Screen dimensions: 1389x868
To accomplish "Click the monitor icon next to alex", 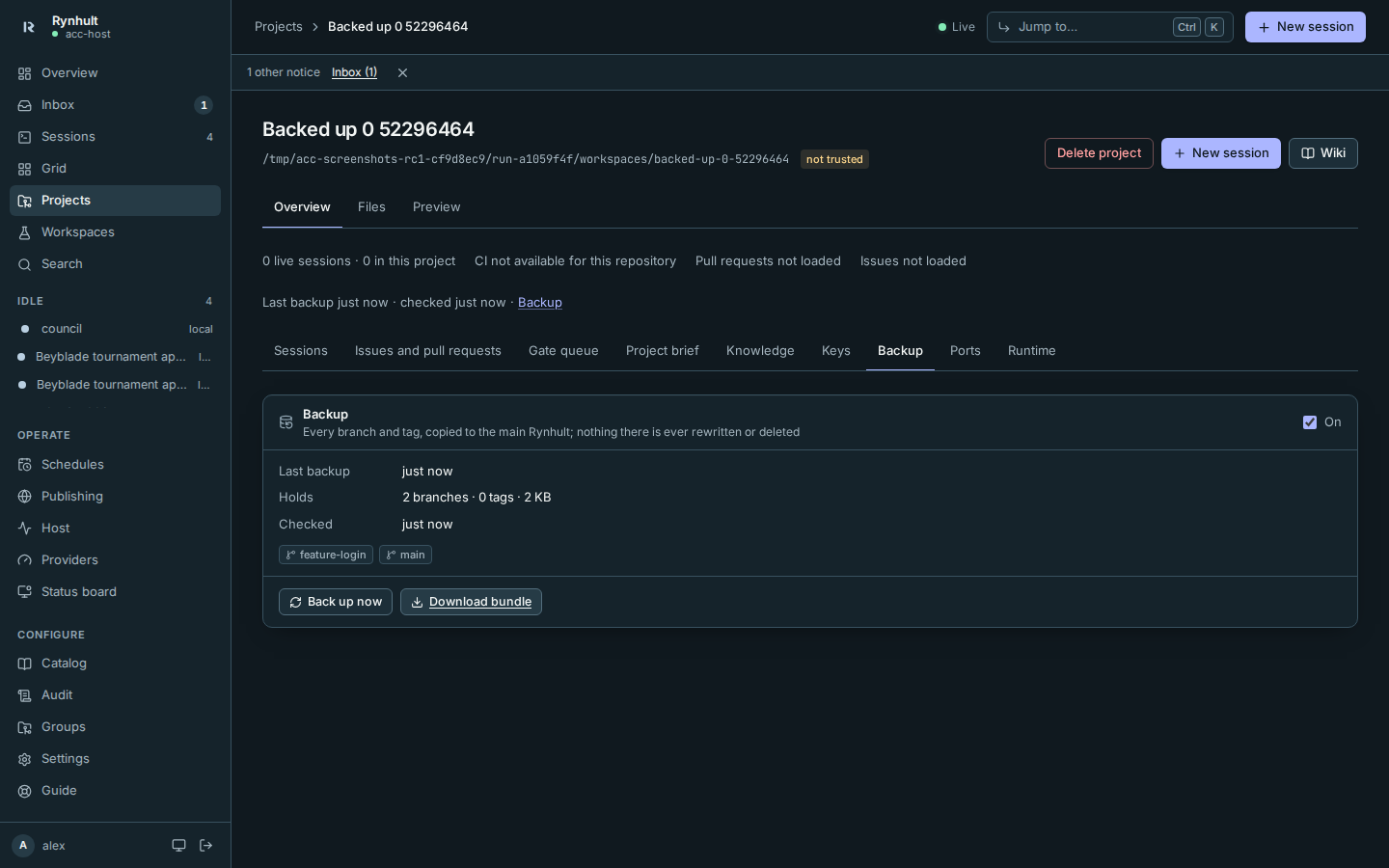I will click(x=178, y=846).
